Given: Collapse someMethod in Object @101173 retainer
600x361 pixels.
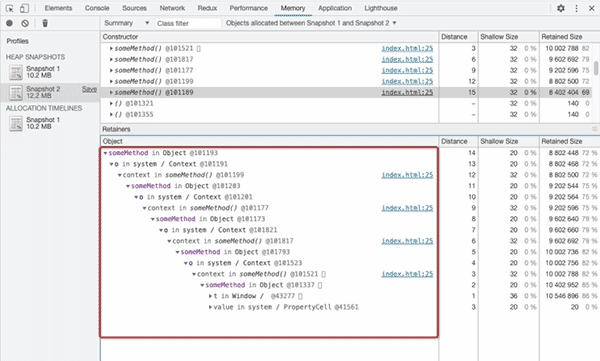Looking at the screenshot, I should click(x=152, y=219).
